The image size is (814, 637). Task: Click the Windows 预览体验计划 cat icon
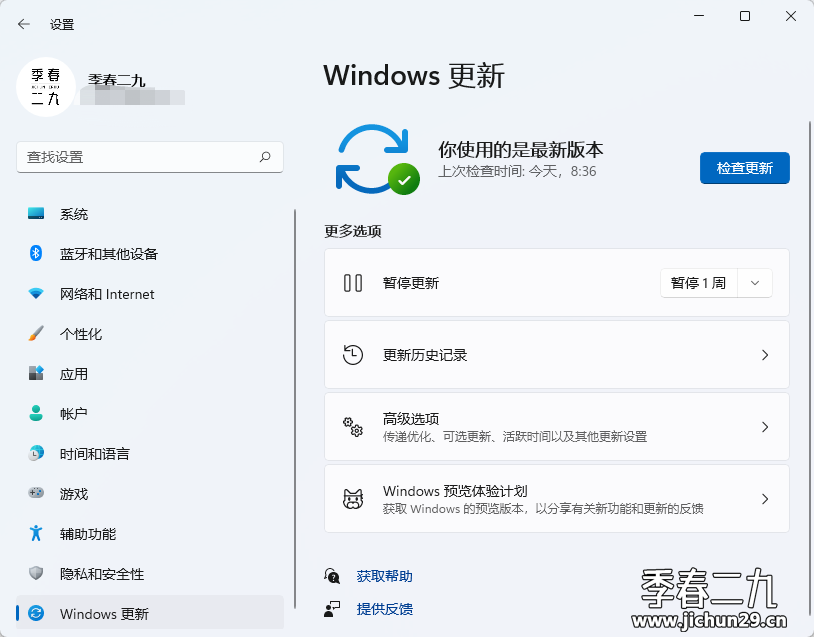352,498
